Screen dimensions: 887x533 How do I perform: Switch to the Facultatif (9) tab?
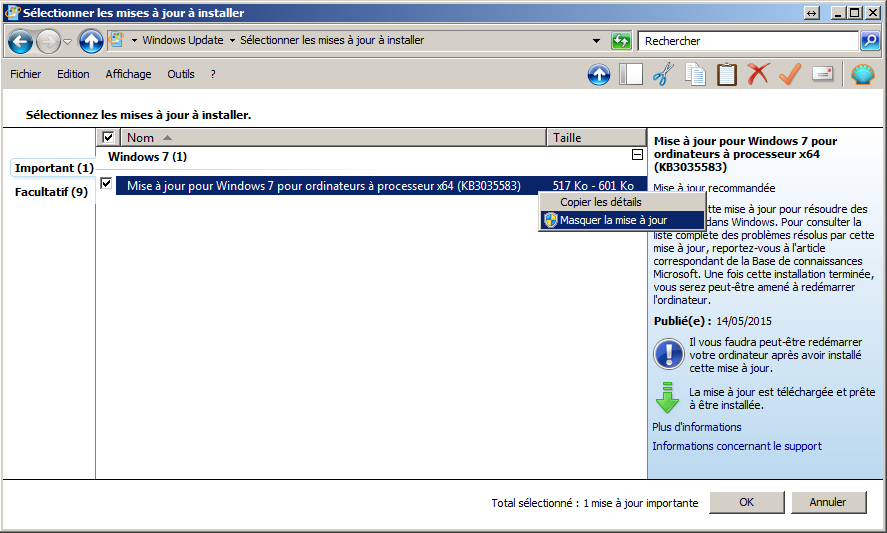(x=51, y=192)
